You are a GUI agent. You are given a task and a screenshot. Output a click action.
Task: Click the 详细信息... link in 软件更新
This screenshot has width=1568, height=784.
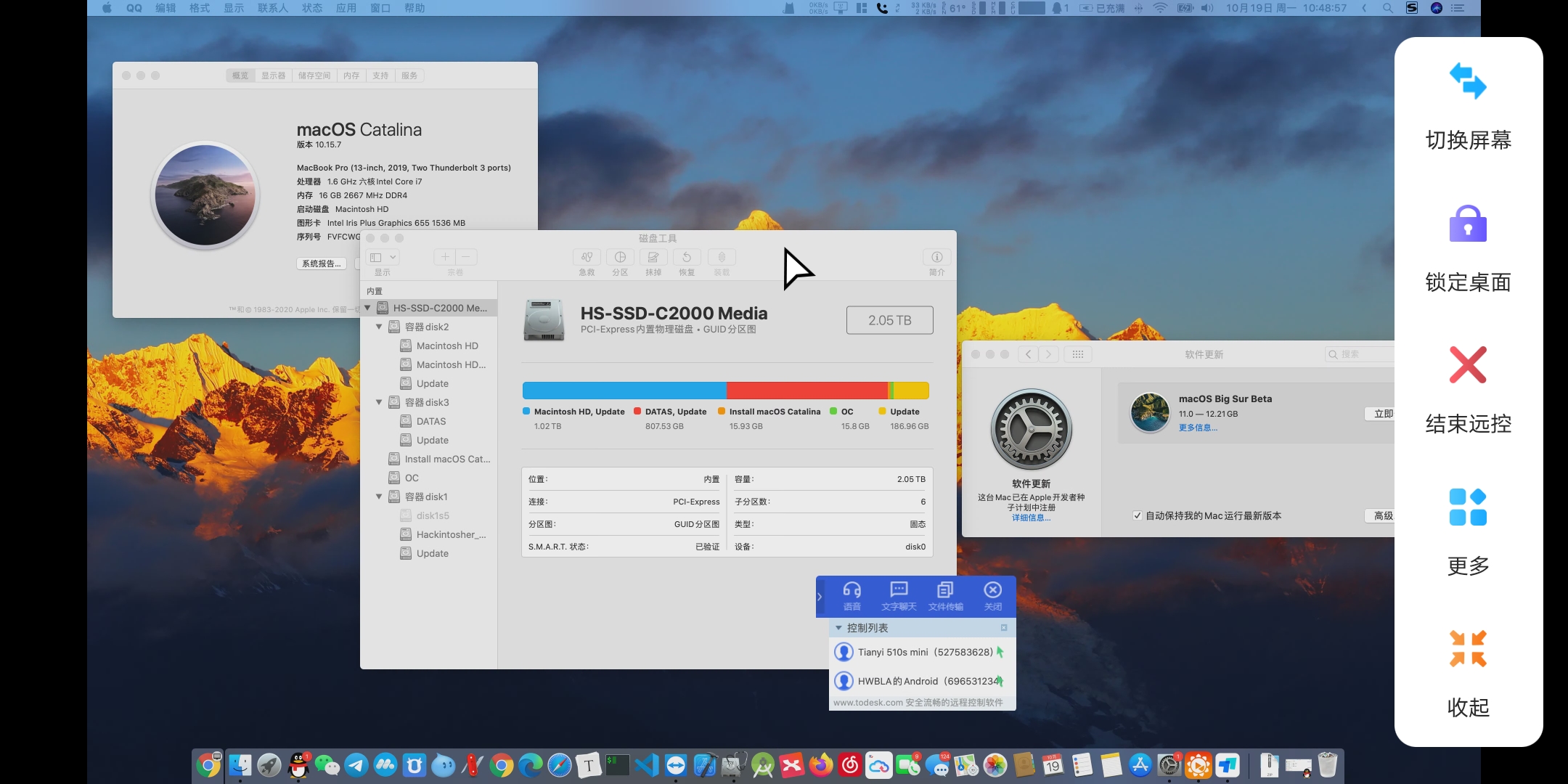coord(1031,518)
